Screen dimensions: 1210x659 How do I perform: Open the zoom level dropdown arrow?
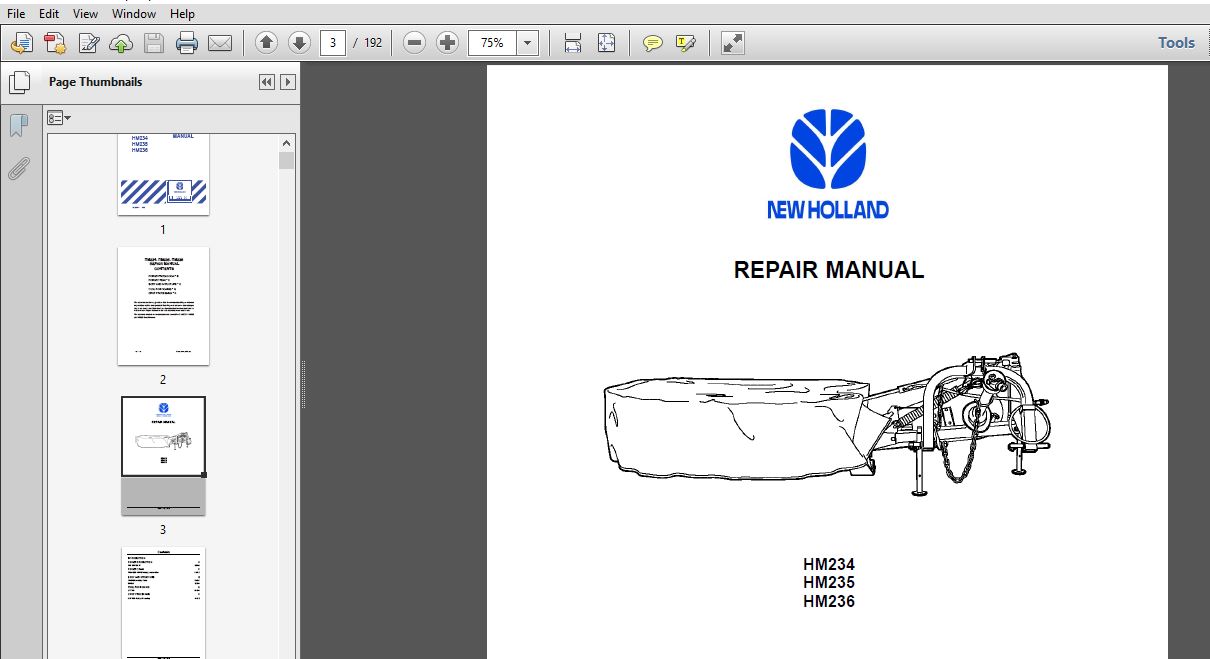(528, 43)
